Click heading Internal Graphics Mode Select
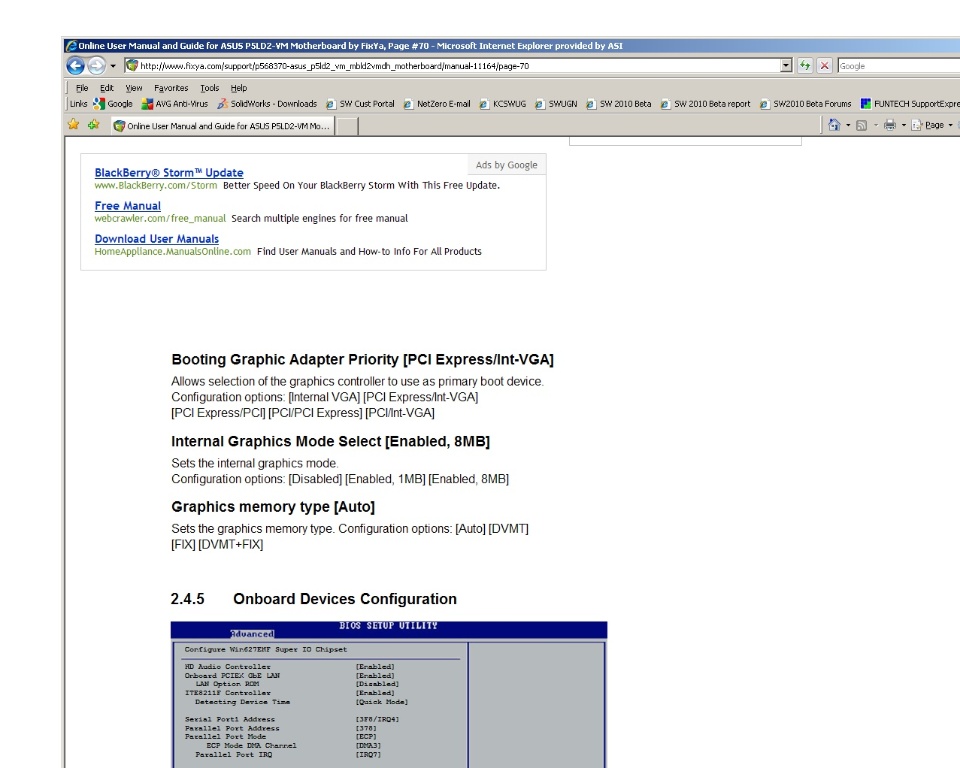 pyautogui.click(x=331, y=442)
